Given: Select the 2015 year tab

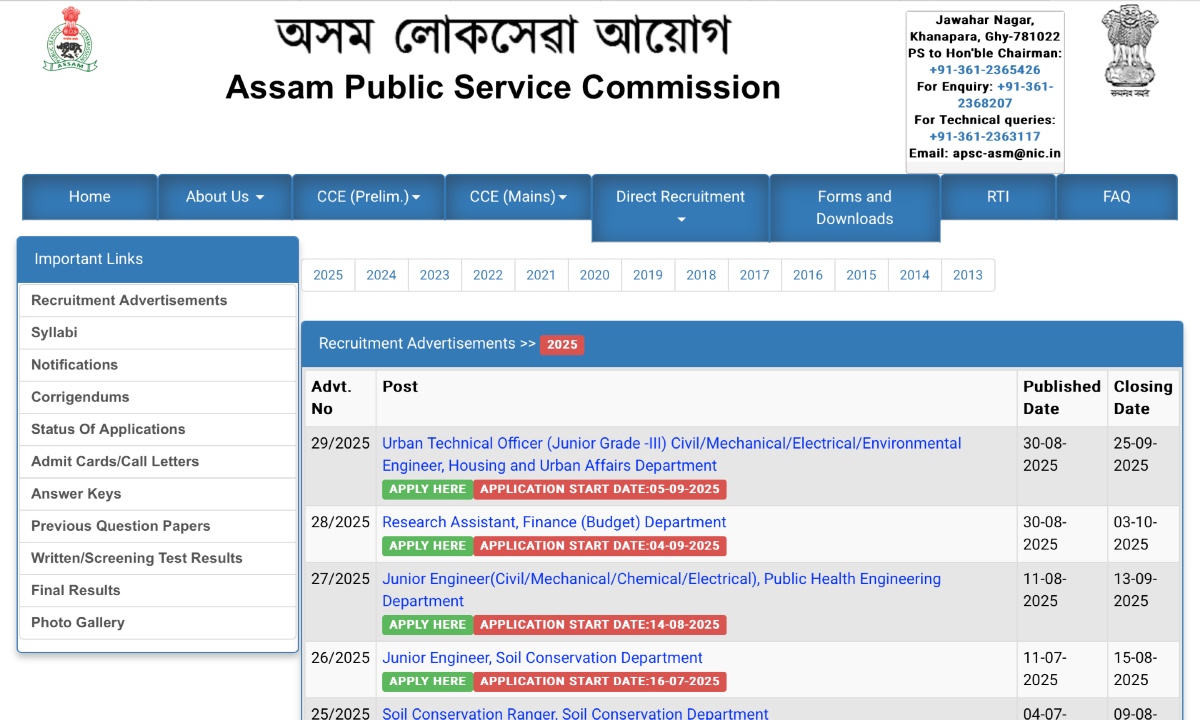Looking at the screenshot, I should pos(861,275).
